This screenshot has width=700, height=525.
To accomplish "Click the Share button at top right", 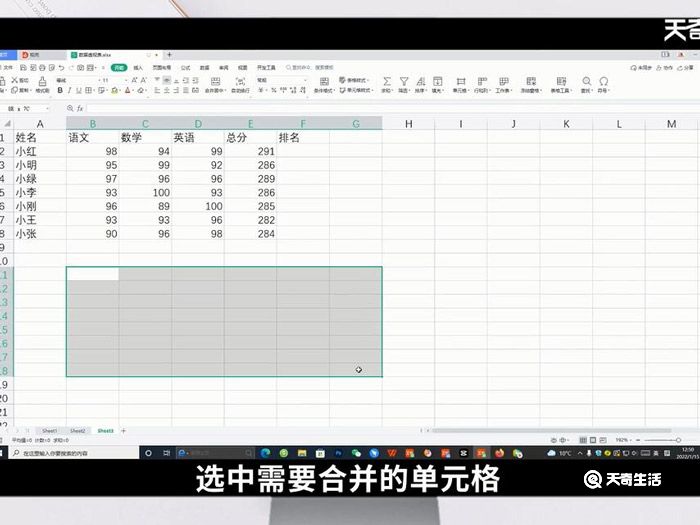I will coord(685,68).
